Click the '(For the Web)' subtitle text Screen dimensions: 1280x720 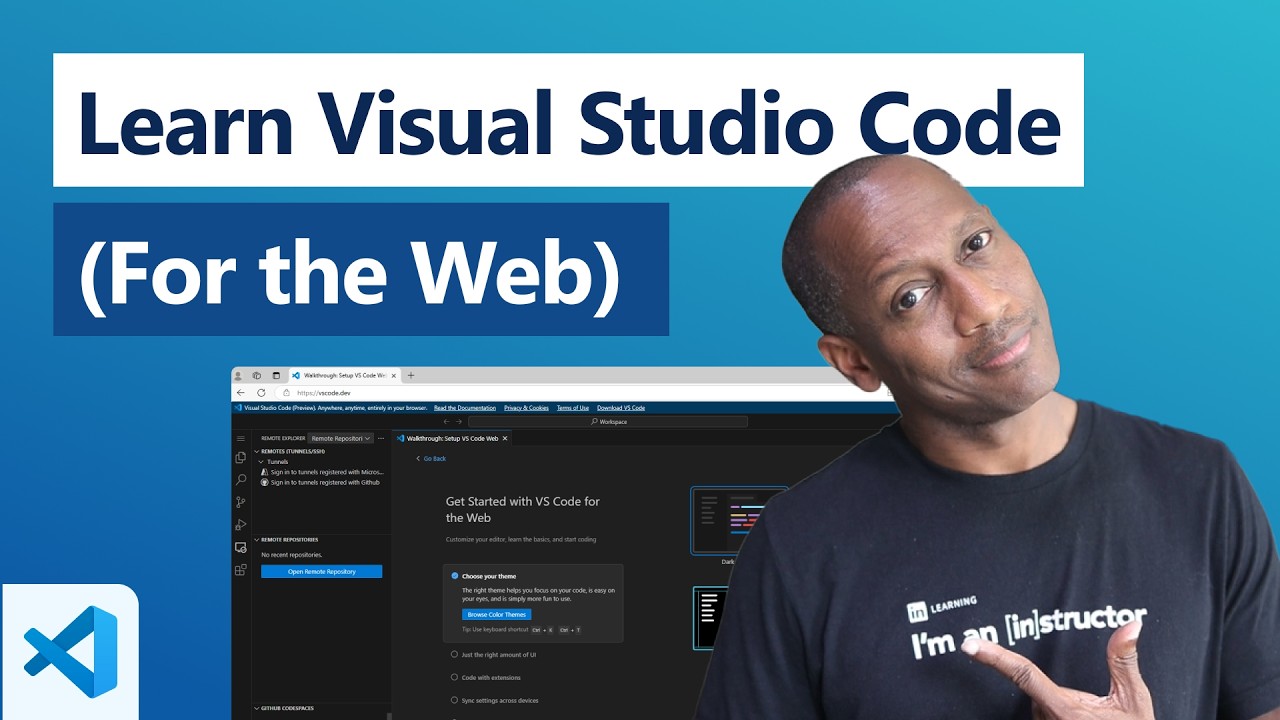pos(350,271)
